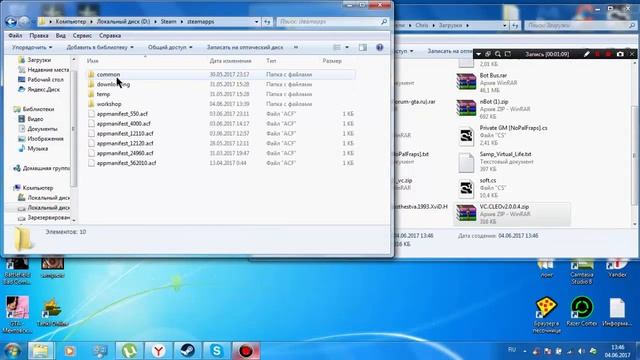Toggle the preview pane icon
This screenshot has width=640, height=360.
tap(362, 47)
